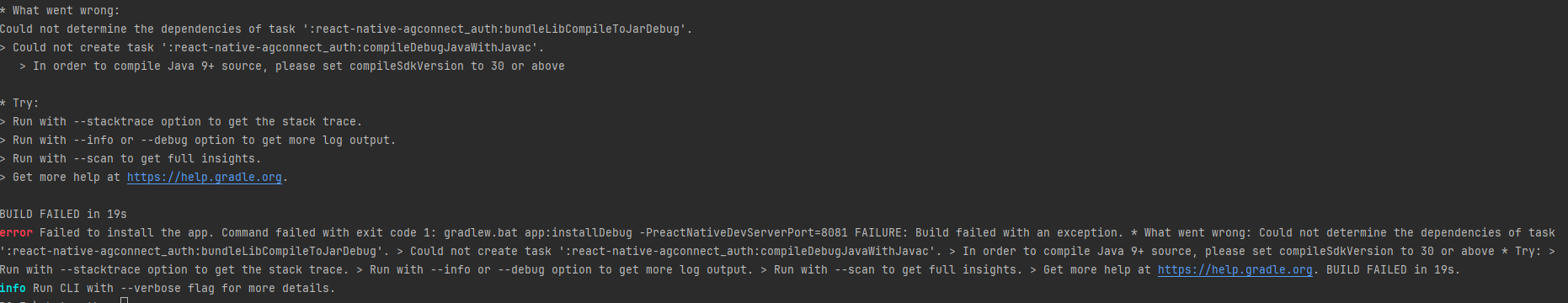Click the "Run with --info or --debug" list line
This screenshot has width=1568, height=303.
(198, 141)
